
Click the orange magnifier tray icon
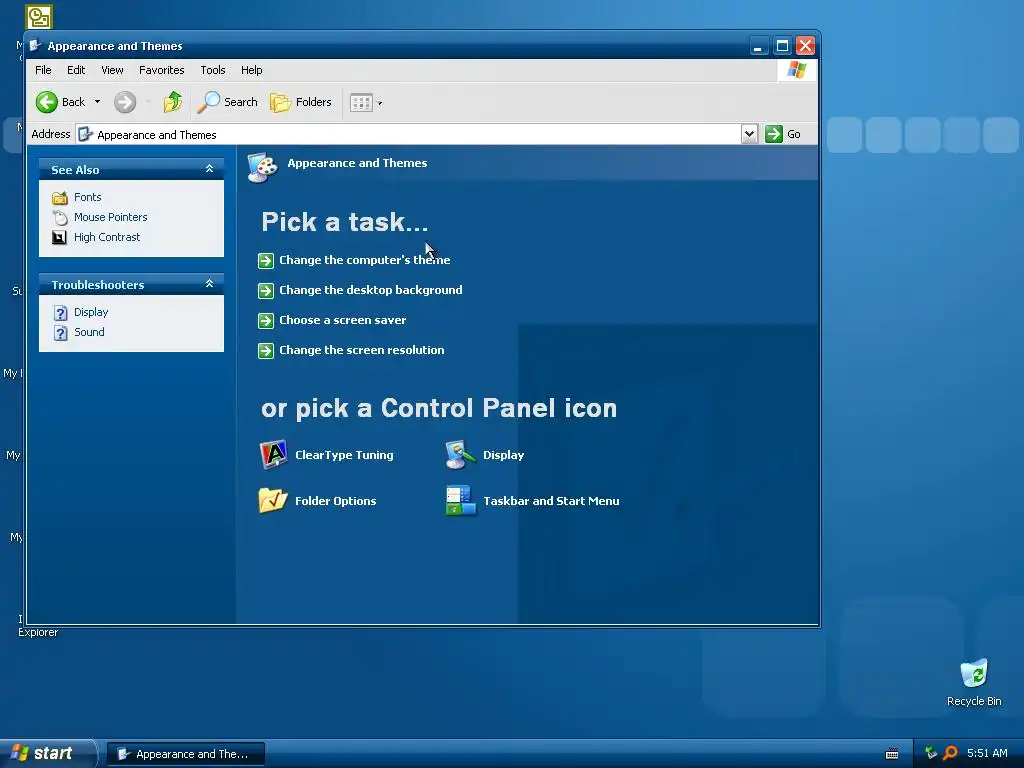point(950,754)
